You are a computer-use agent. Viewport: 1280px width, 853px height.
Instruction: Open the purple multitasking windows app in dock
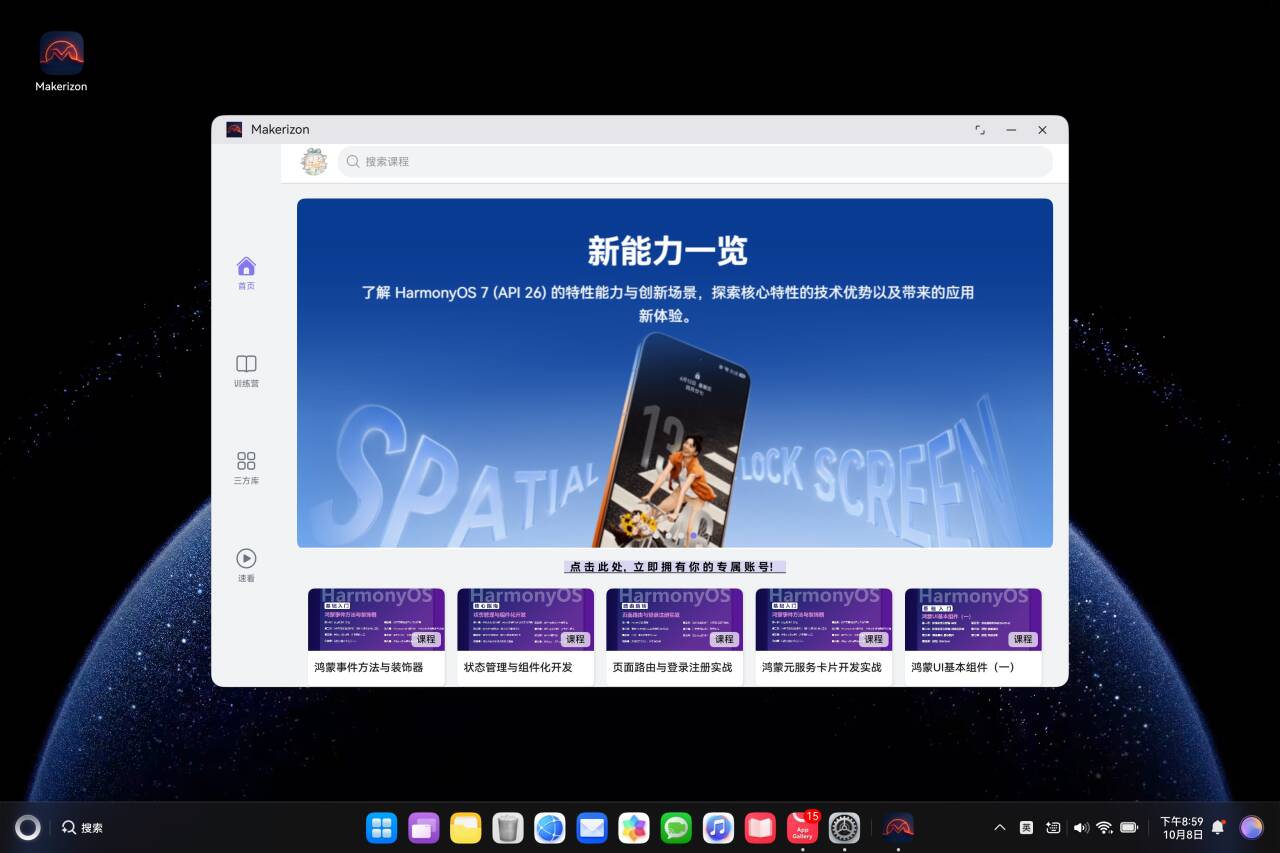tap(424, 827)
